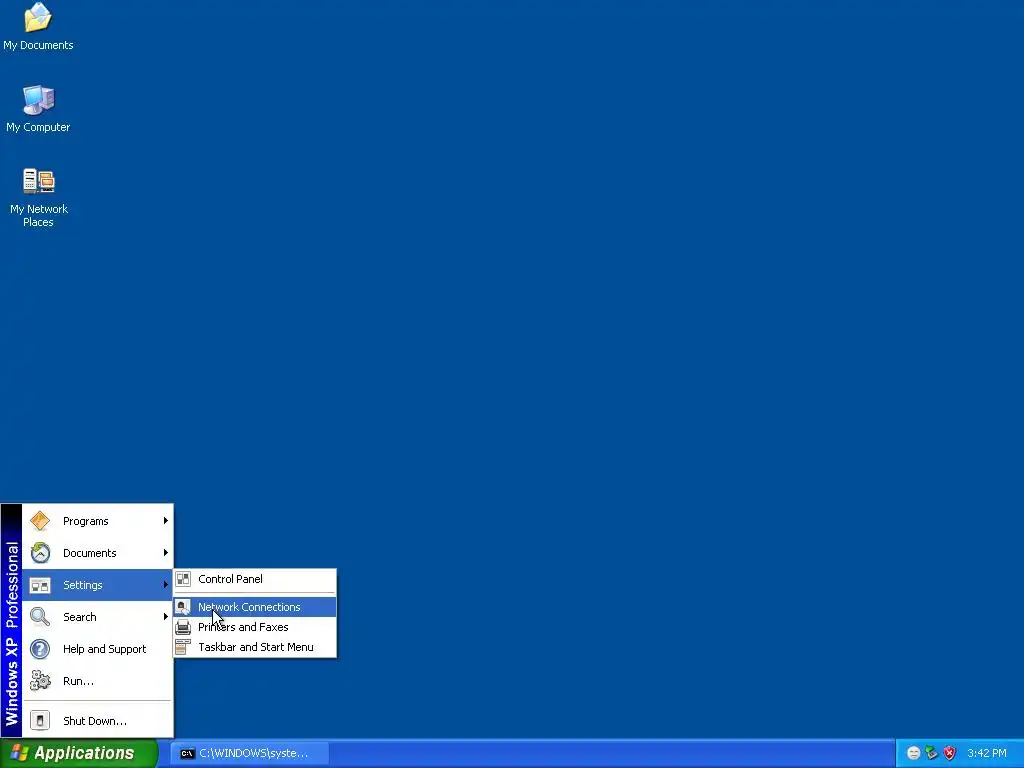The height and width of the screenshot is (768, 1024).
Task: Click the network computers tray icon
Action: (x=931, y=753)
